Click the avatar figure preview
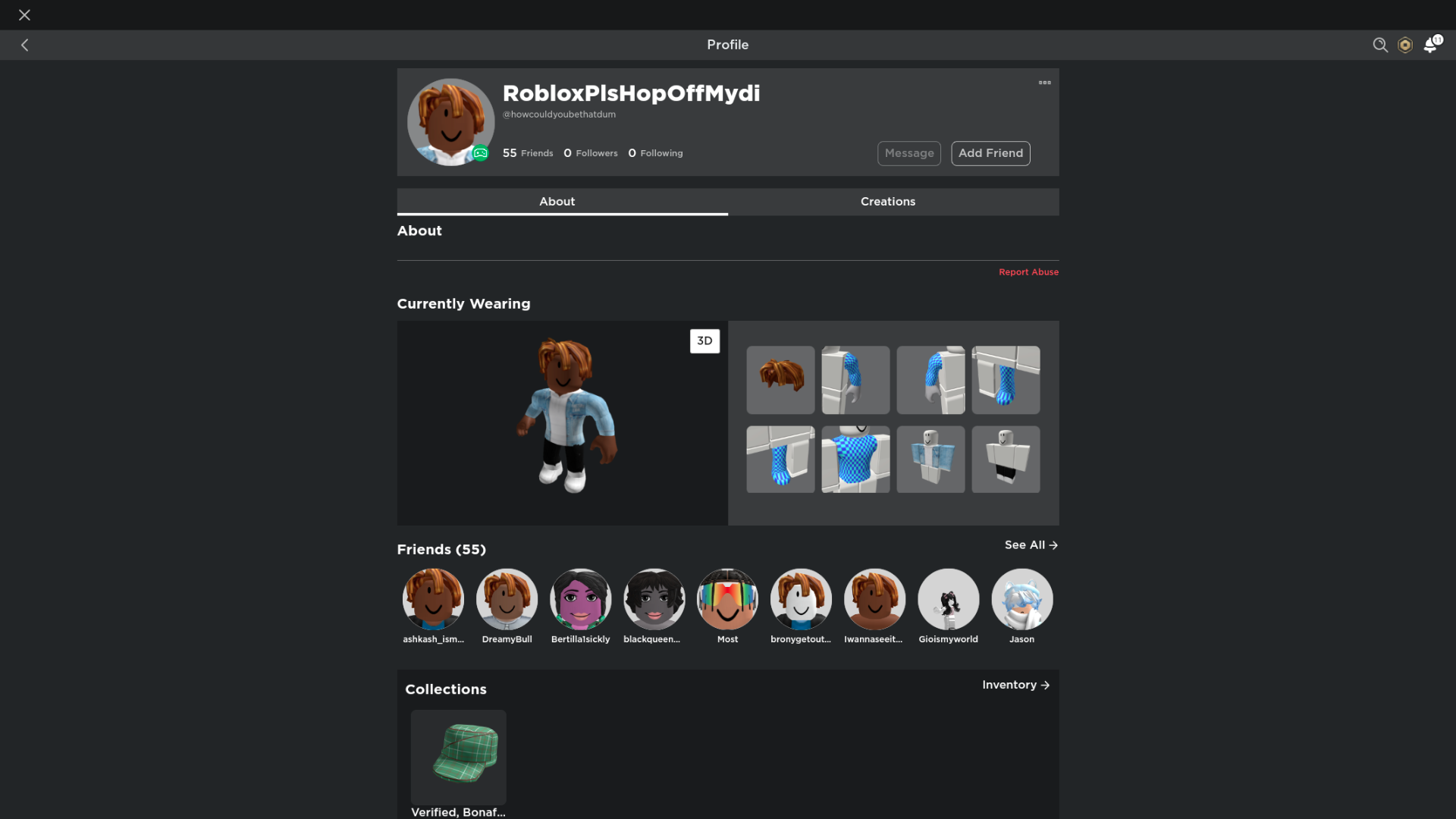Screen dimensions: 1456x819 tap(566, 416)
